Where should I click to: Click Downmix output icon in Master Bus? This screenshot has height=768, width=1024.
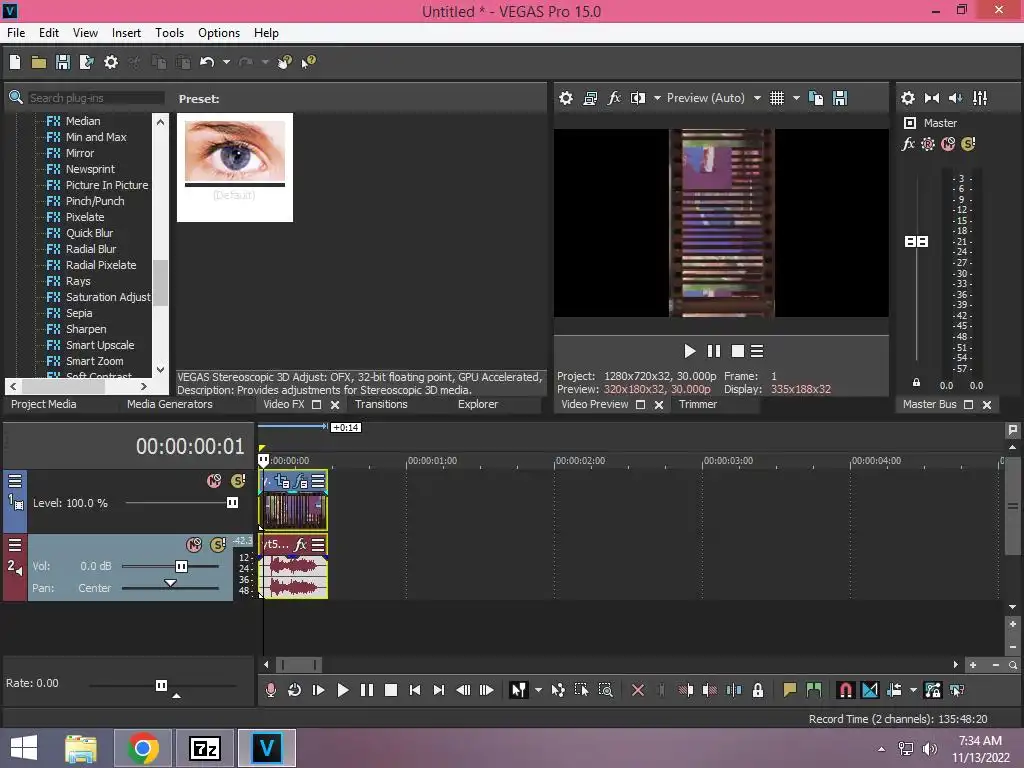pos(932,98)
